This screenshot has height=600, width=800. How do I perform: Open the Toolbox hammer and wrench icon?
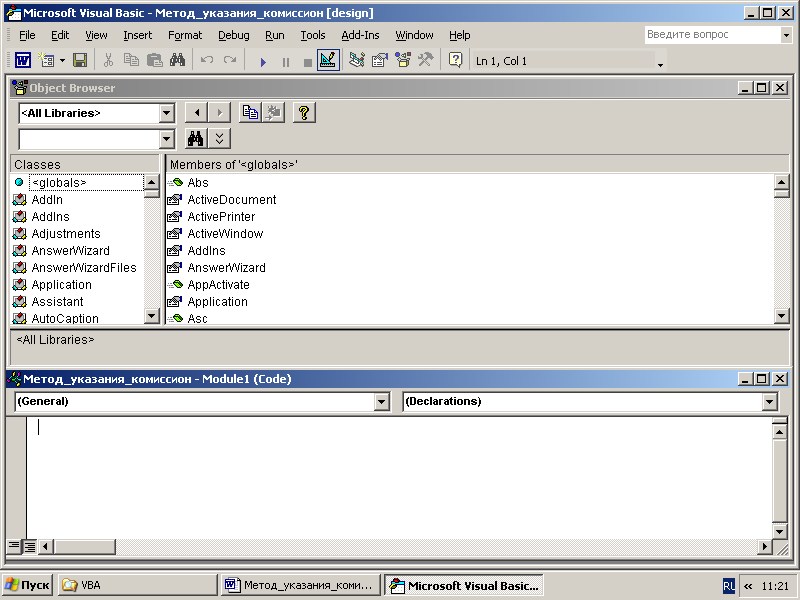(x=426, y=61)
